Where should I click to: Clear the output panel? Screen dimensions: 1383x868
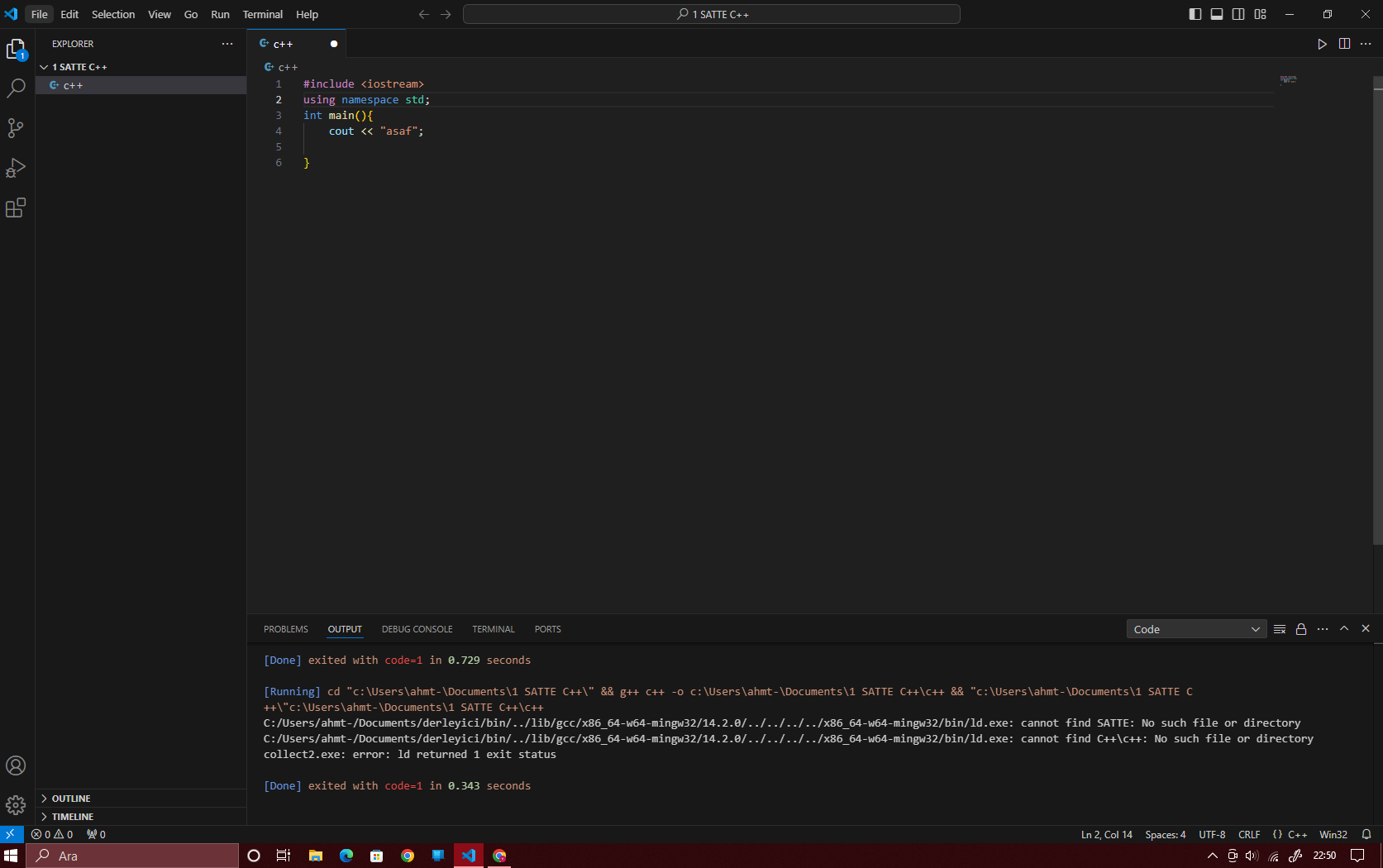[1280, 629]
